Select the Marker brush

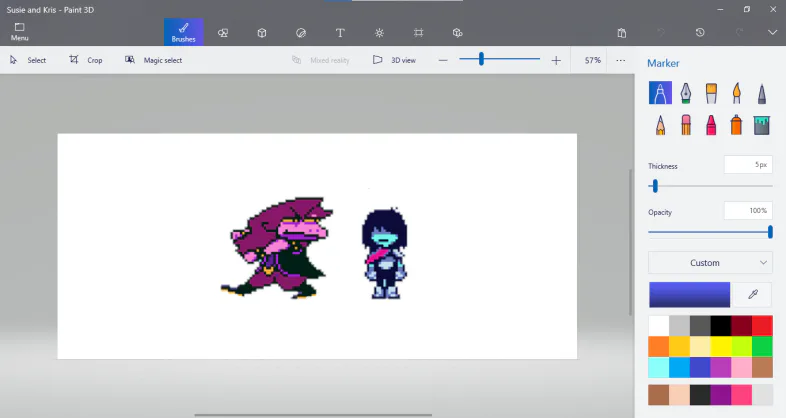coord(660,93)
